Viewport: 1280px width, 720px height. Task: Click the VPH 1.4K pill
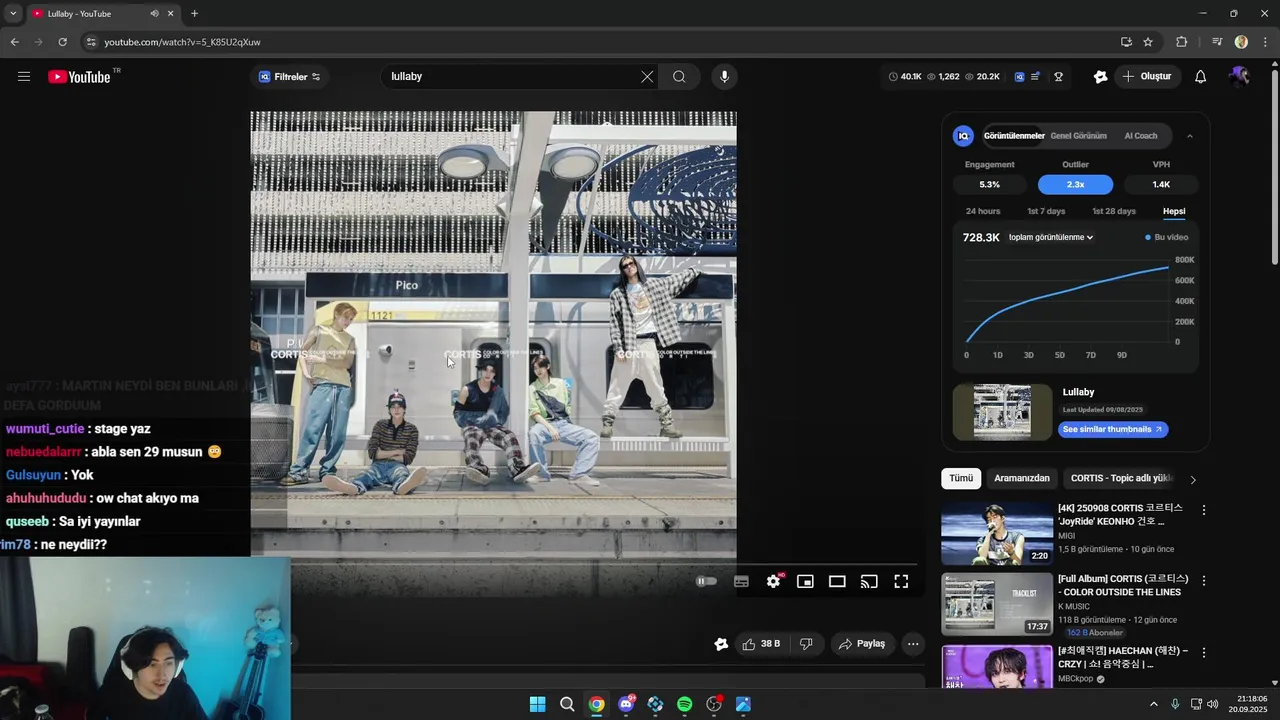coord(1161,184)
